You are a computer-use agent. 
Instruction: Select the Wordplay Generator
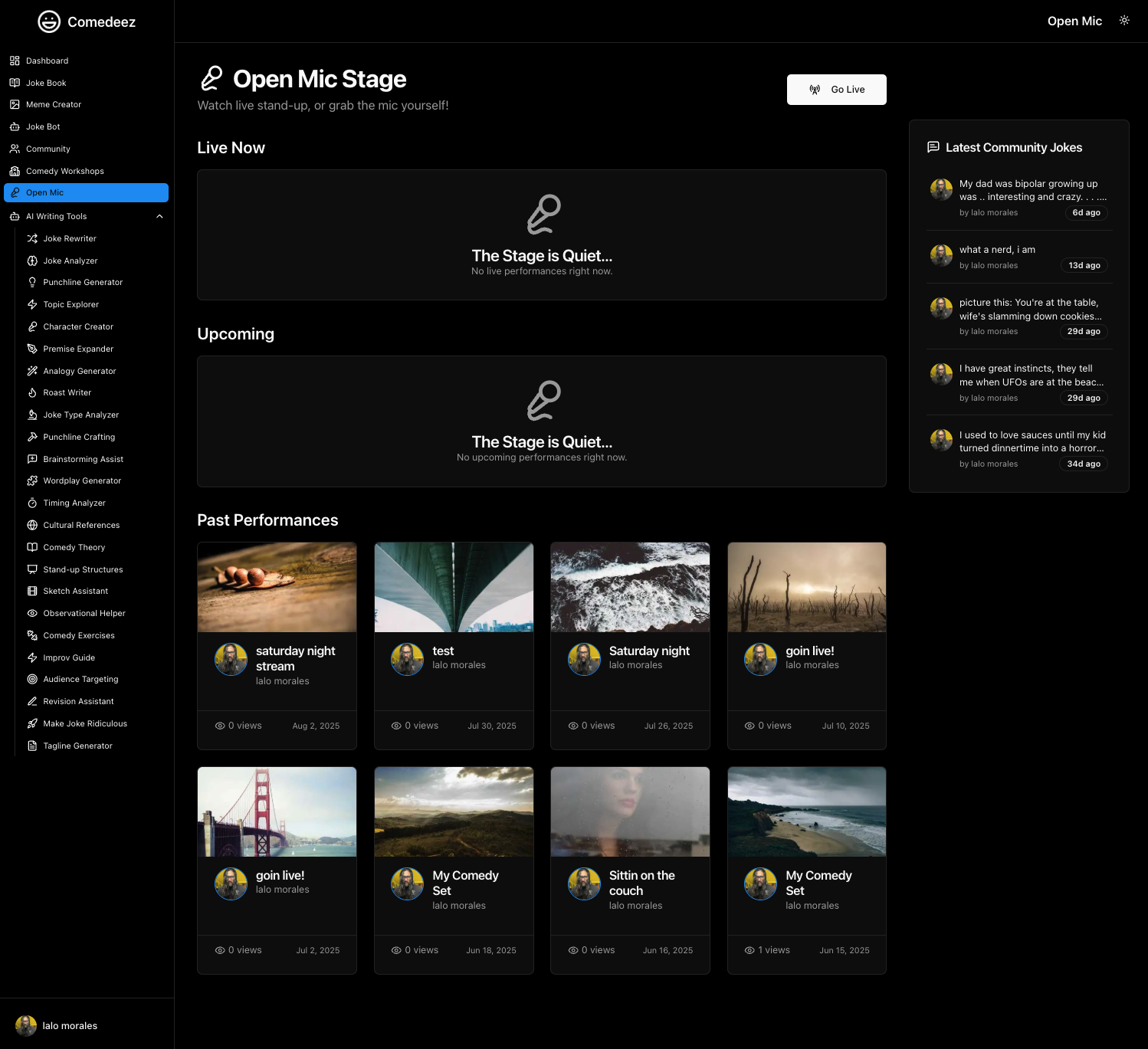coord(82,480)
